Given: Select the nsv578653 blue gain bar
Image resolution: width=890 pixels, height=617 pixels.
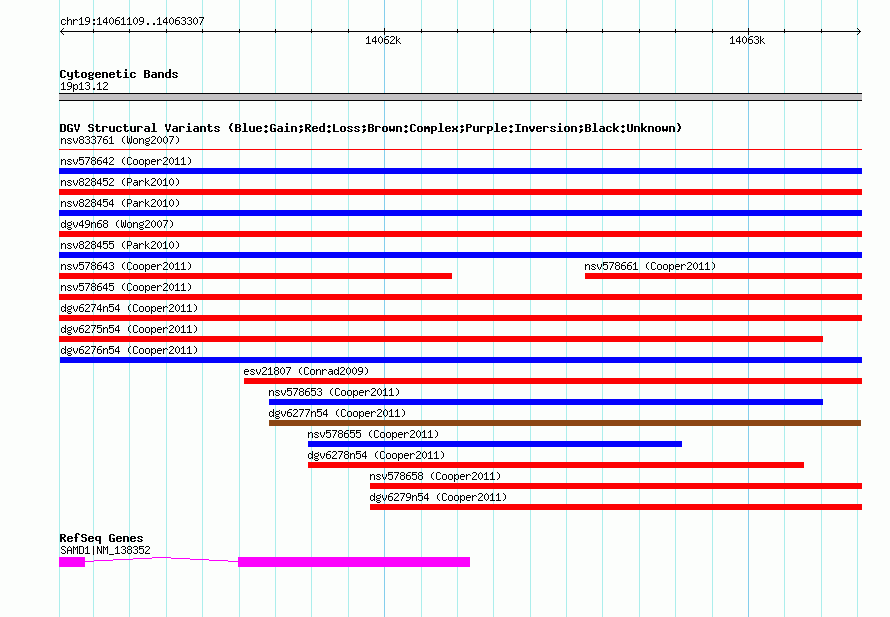Looking at the screenshot, I should [x=545, y=402].
